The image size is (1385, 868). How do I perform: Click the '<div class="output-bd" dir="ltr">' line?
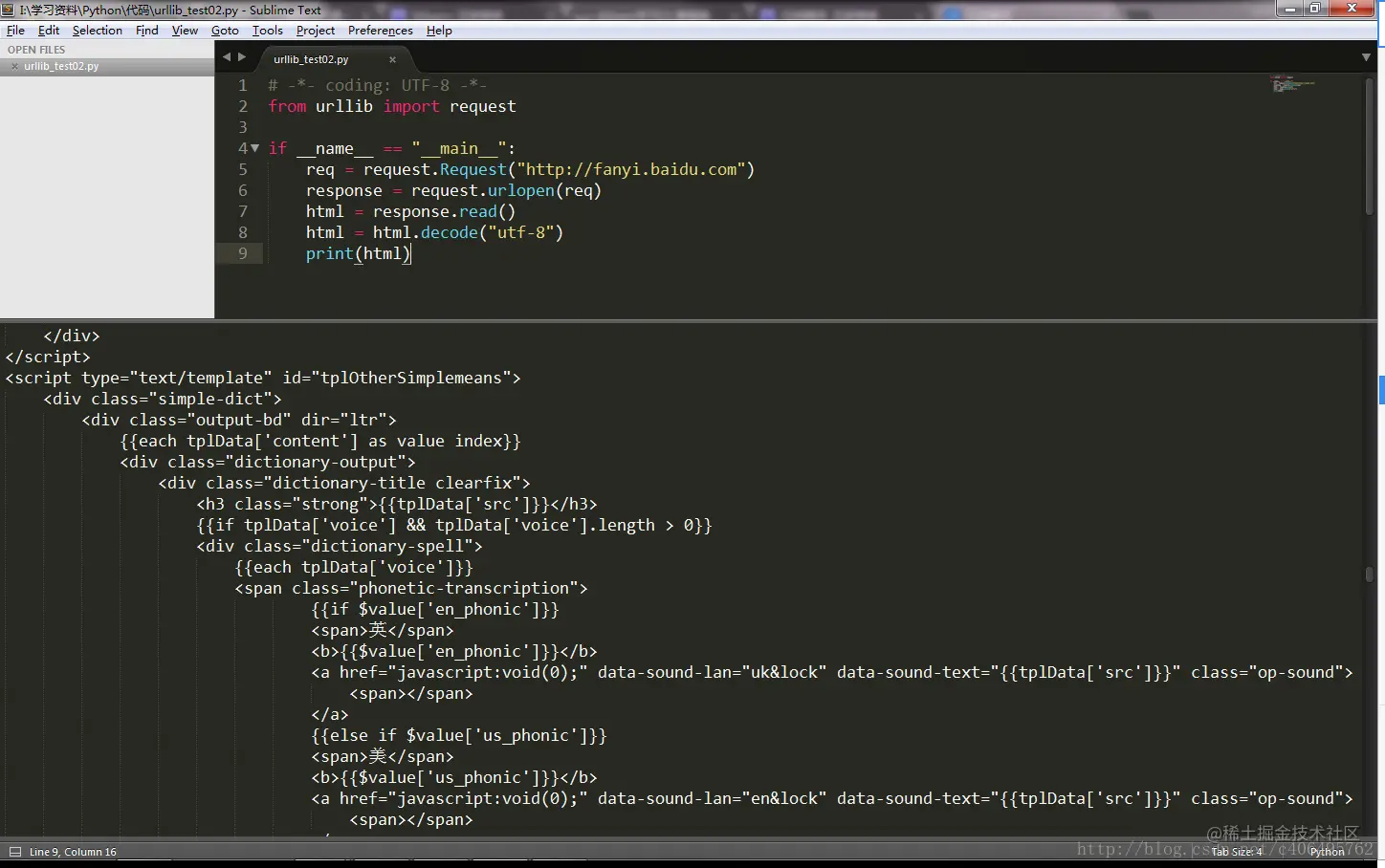coord(239,420)
